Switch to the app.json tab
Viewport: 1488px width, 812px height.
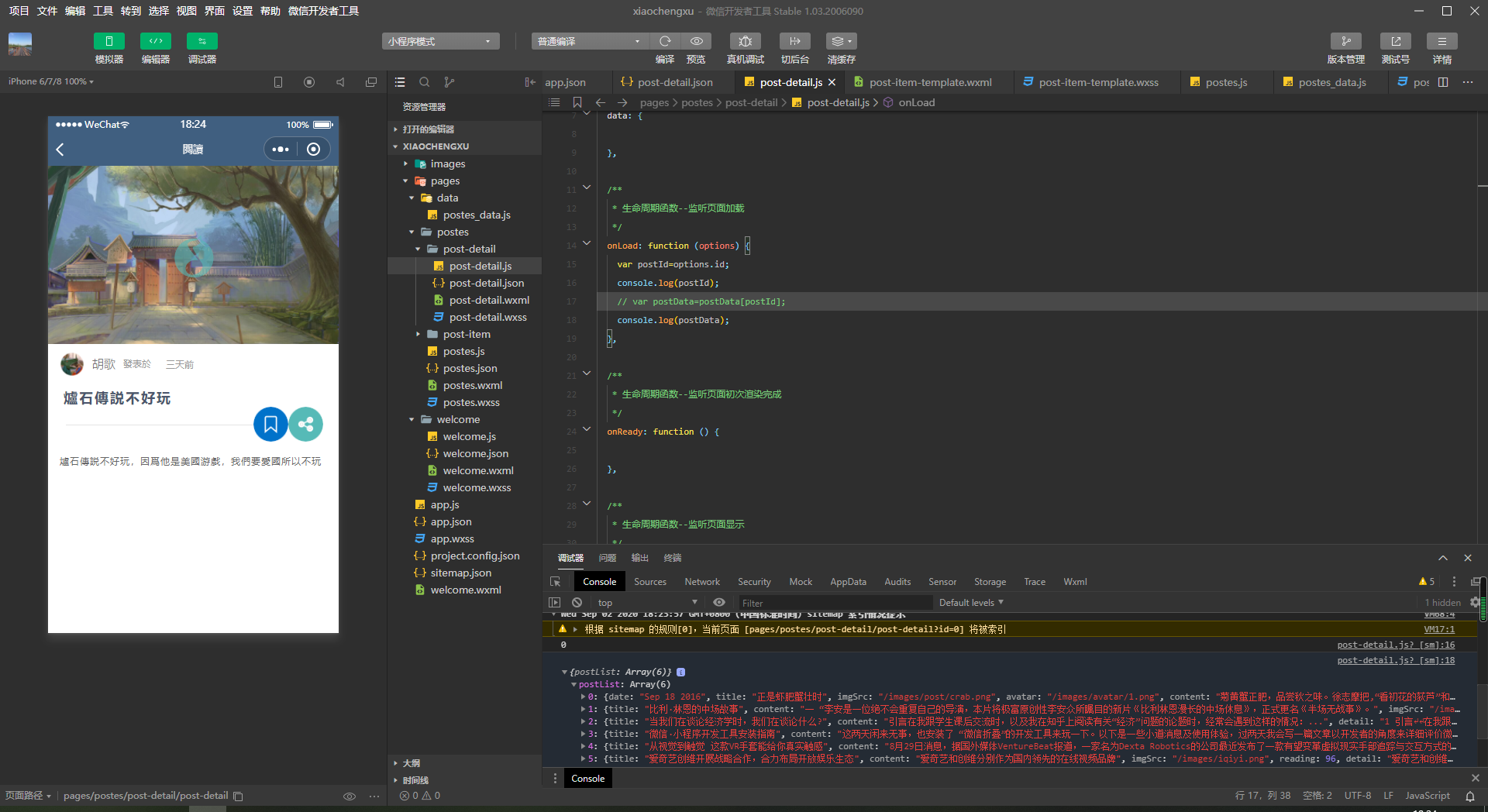pyautogui.click(x=566, y=82)
